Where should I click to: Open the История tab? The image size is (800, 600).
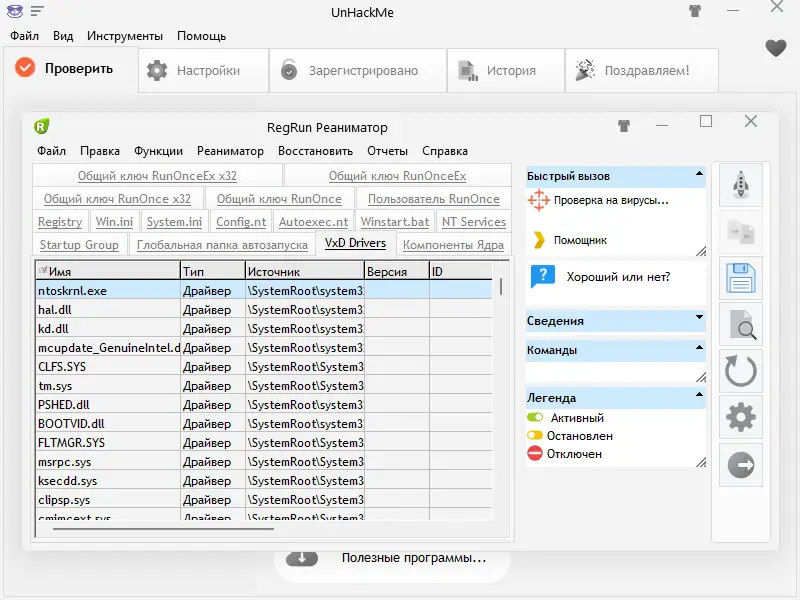[x=498, y=71]
